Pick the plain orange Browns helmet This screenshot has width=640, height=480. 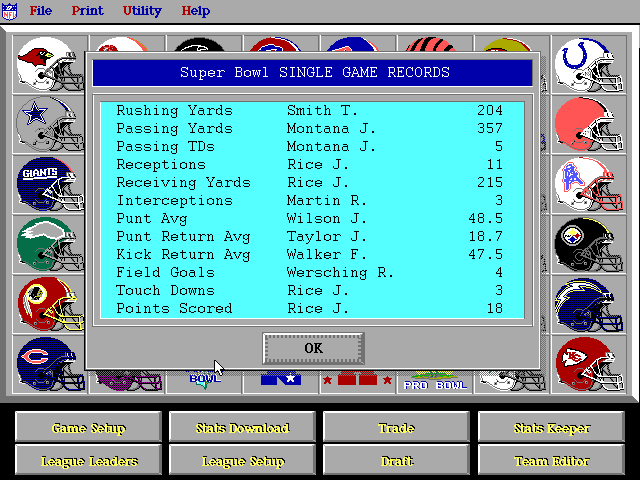589,124
